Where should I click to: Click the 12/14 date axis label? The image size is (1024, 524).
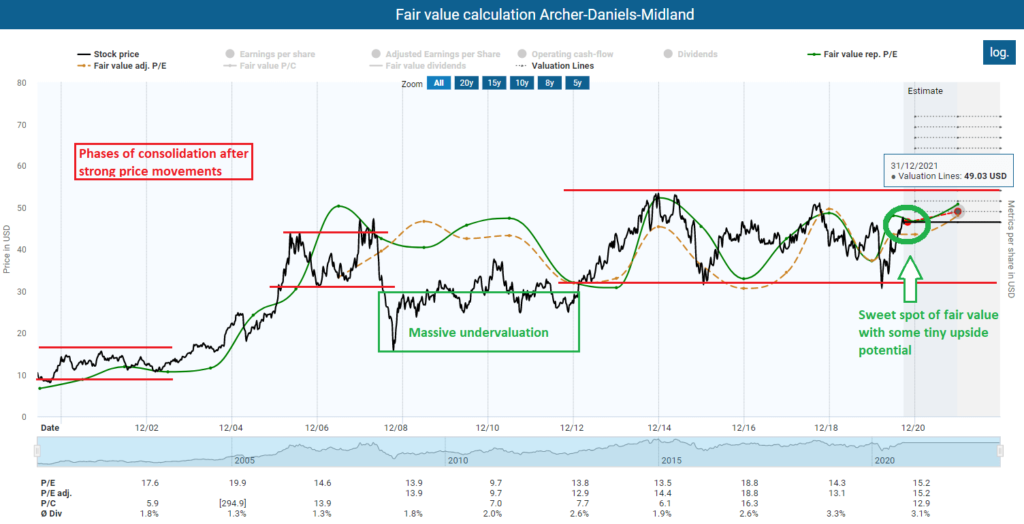click(x=658, y=426)
